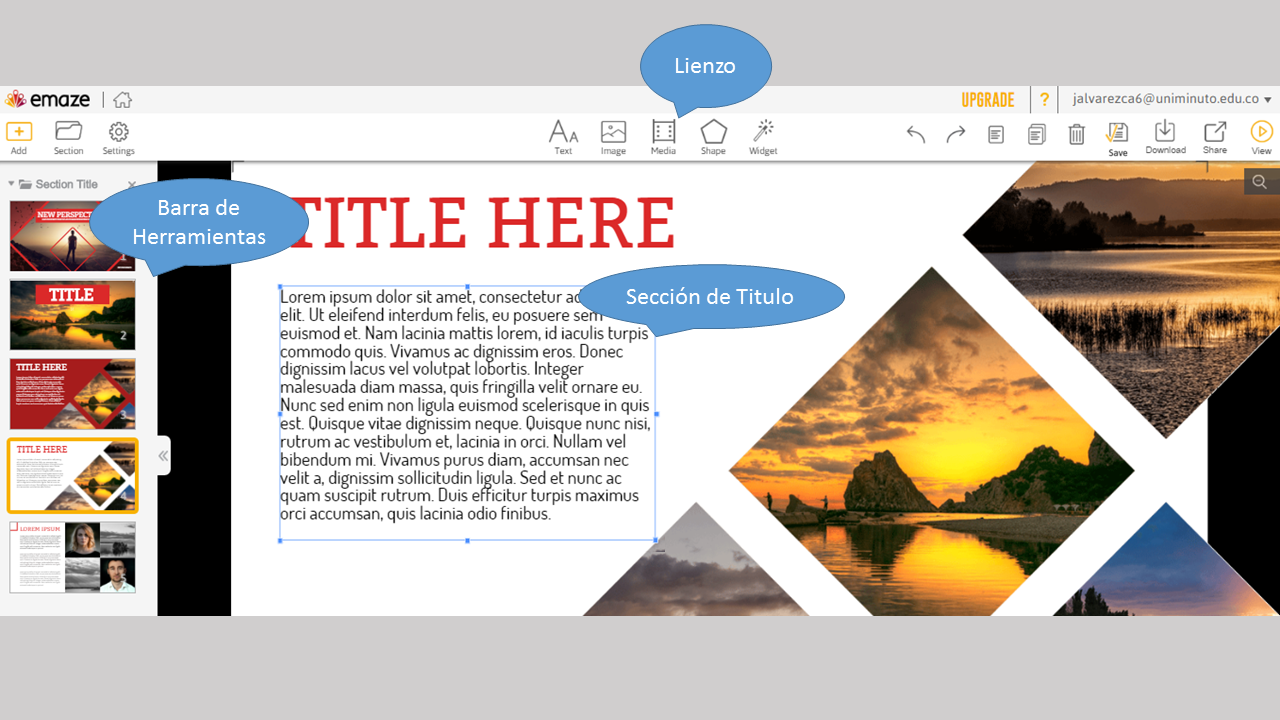1280x720 pixels.
Task: Click inside the Lorem ipsum text box
Action: click(466, 414)
